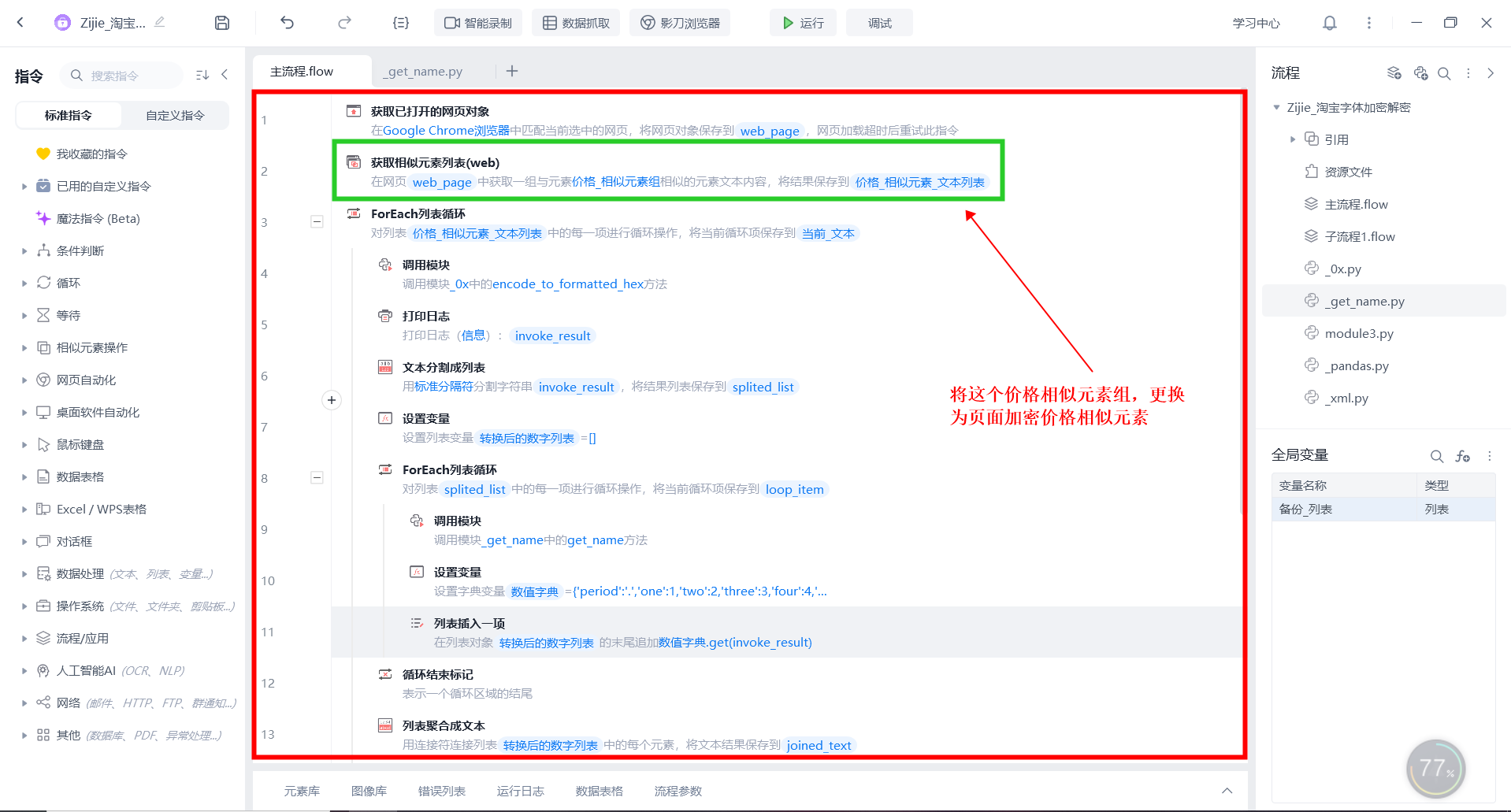The image size is (1511, 812).
Task: Click the global variable search icon
Action: point(1437,456)
